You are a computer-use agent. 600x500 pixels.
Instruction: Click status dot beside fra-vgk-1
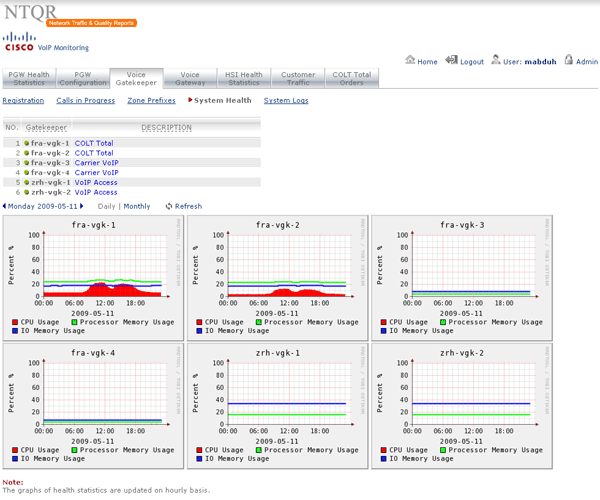pyautogui.click(x=27, y=143)
